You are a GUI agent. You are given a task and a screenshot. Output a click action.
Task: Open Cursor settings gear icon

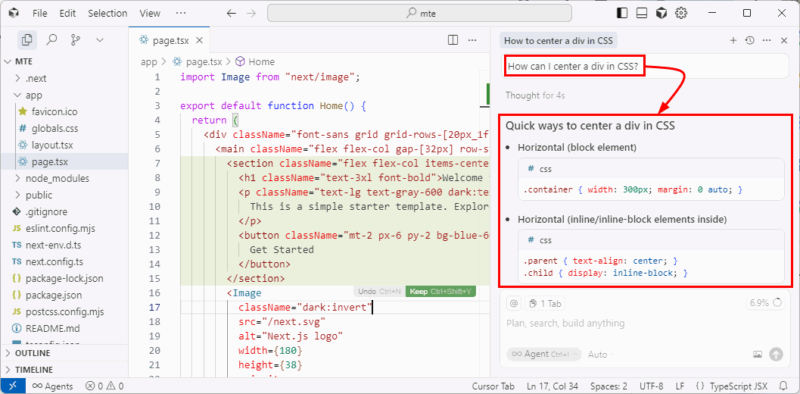pos(681,13)
